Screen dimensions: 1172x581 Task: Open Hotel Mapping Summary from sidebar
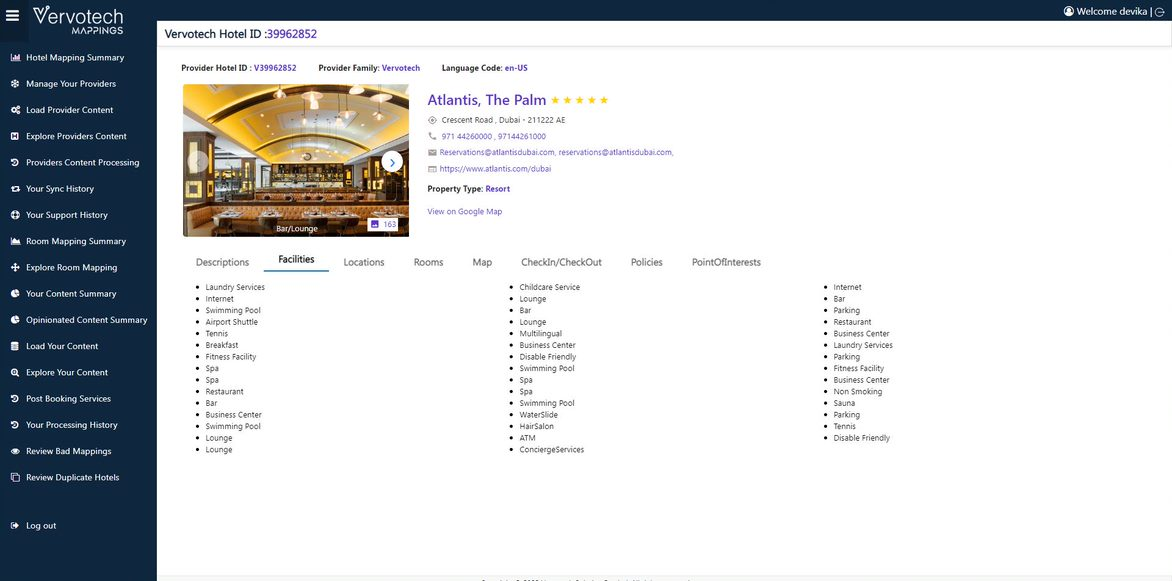pos(75,56)
